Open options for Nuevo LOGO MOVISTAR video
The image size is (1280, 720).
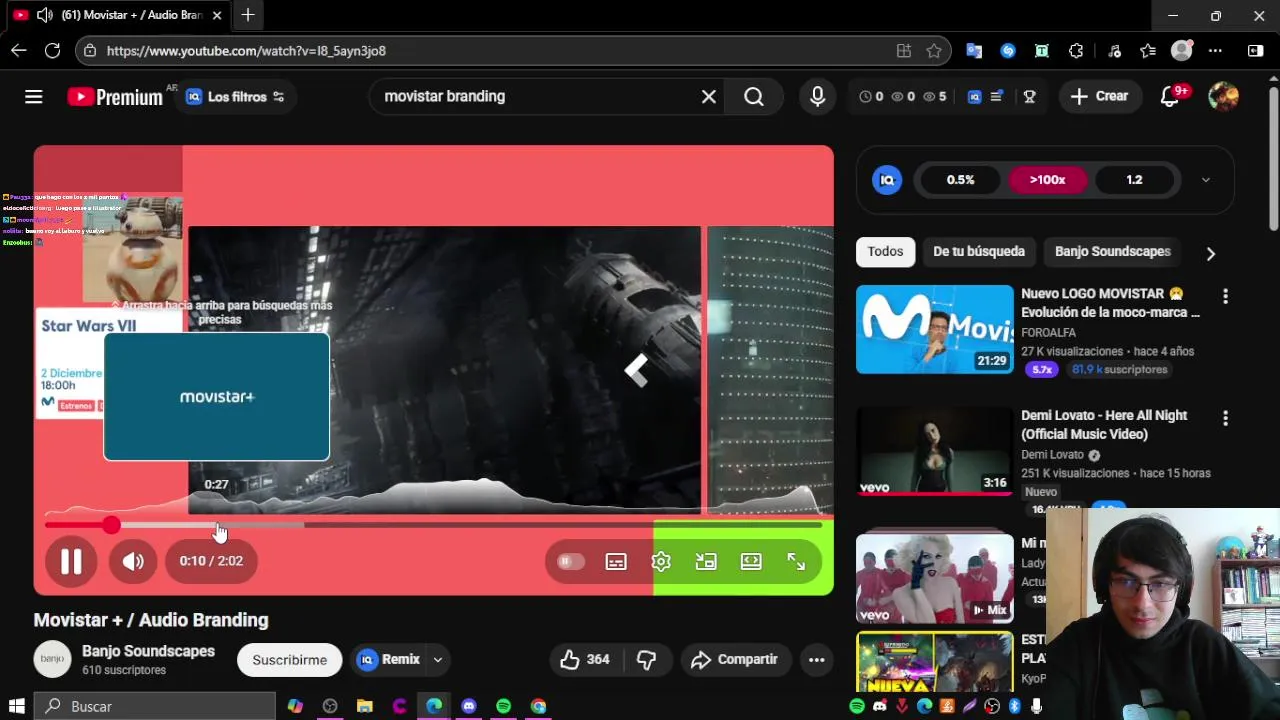coord(1225,297)
